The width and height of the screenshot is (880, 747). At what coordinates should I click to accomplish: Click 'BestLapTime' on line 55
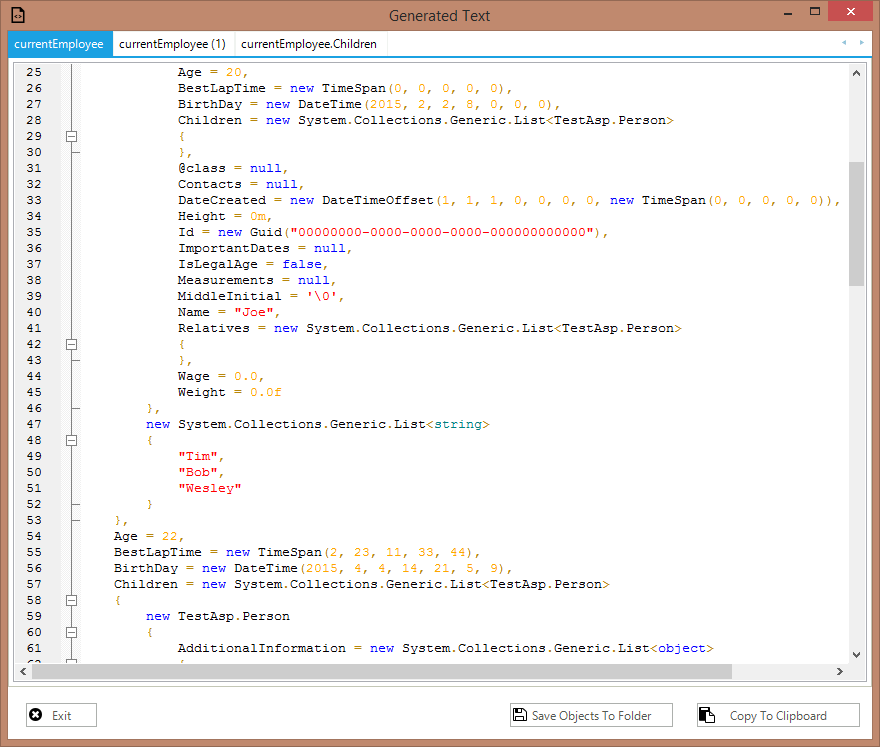point(158,552)
